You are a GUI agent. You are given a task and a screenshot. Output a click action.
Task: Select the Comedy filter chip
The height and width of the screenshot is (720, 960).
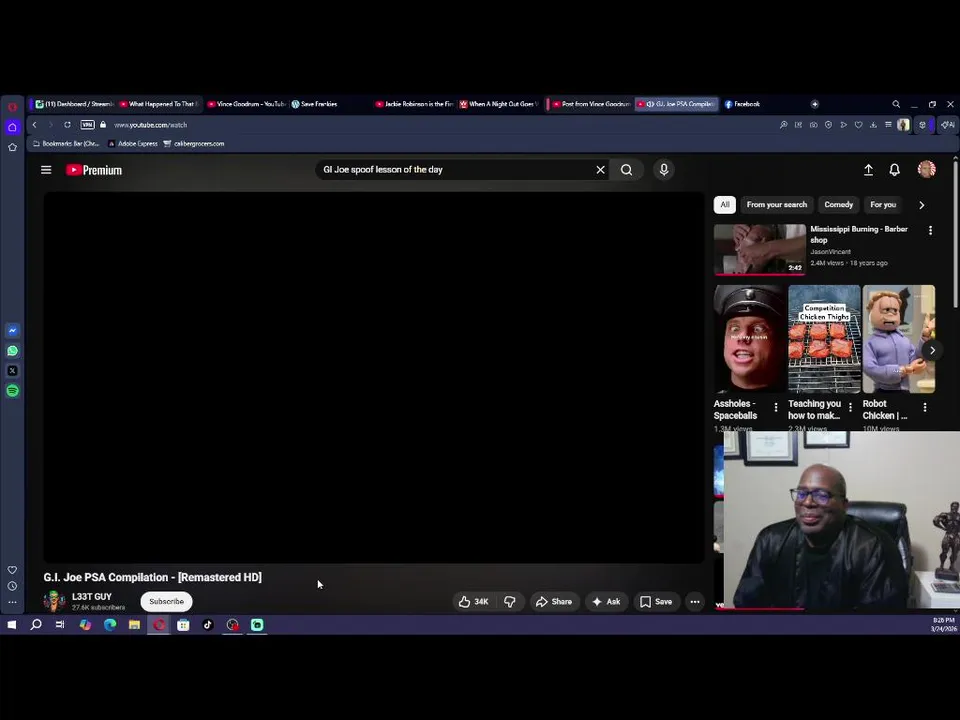tap(838, 204)
